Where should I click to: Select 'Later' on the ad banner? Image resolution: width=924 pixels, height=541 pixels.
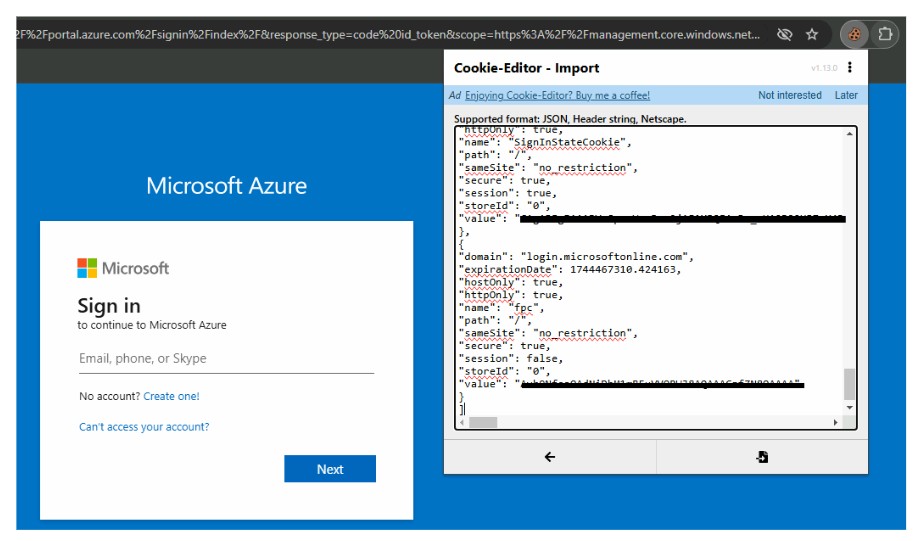[846, 95]
